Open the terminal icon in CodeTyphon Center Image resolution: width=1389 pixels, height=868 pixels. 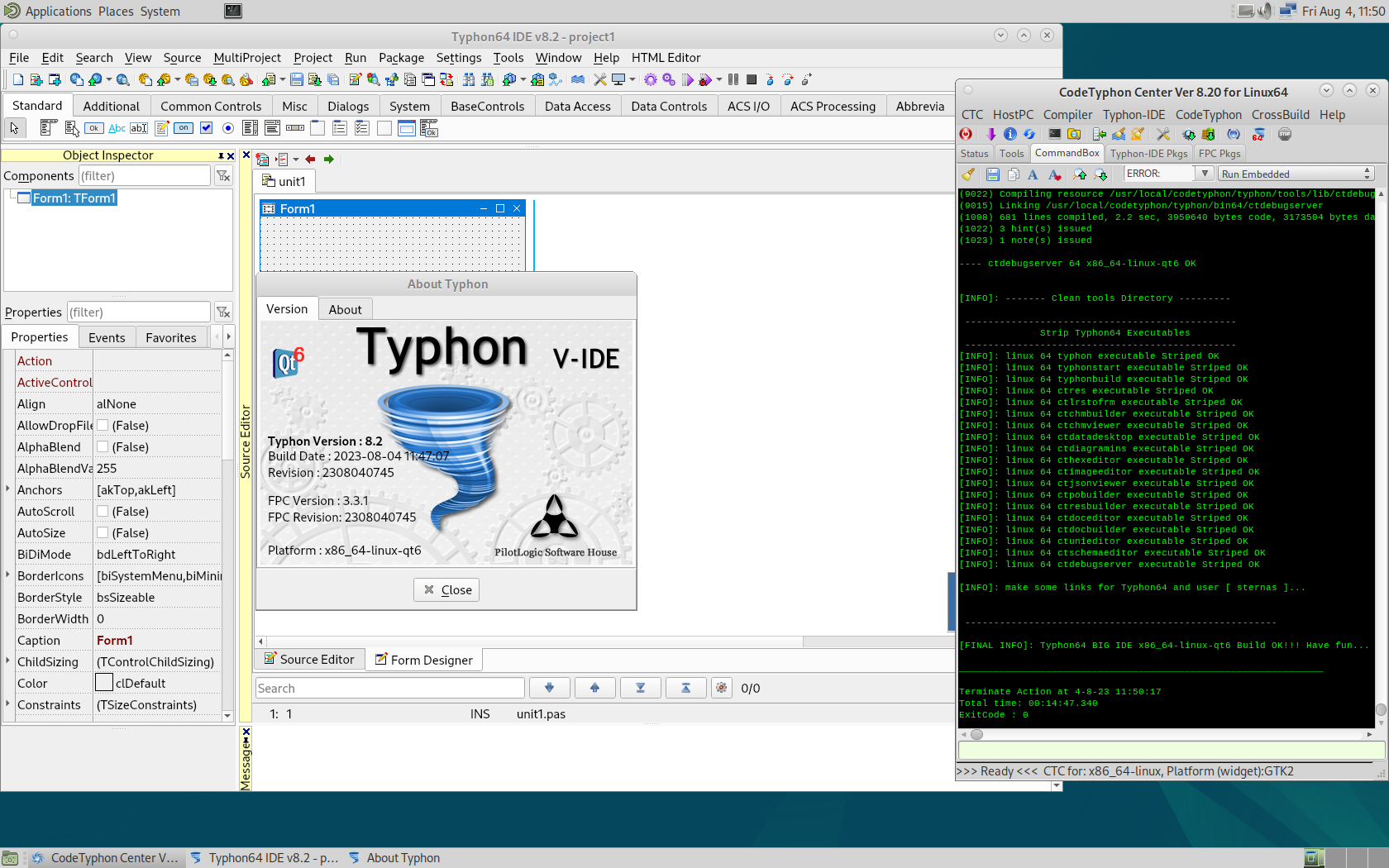coord(1055,134)
